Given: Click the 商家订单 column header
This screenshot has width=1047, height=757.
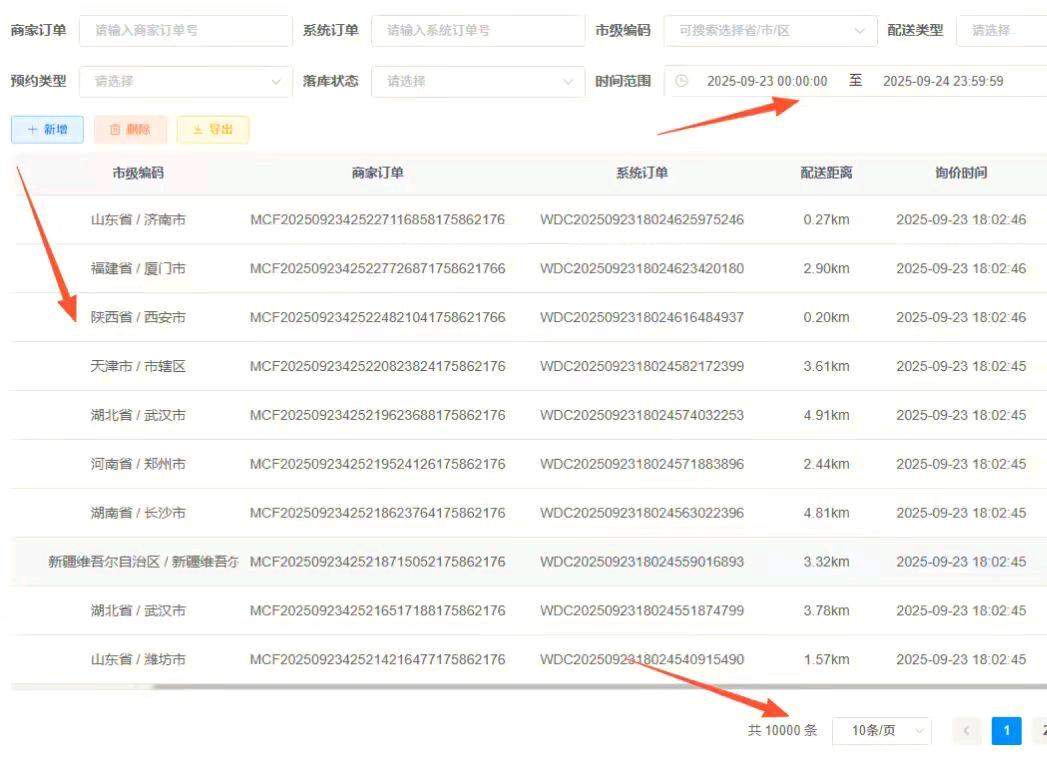Looking at the screenshot, I should pos(377,173).
